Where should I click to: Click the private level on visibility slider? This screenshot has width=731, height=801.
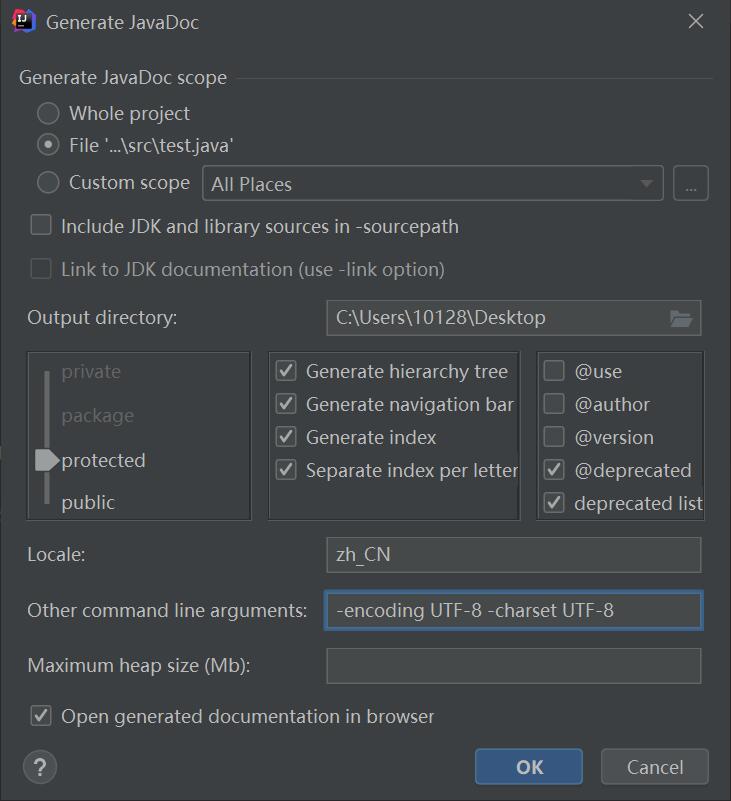(90, 372)
